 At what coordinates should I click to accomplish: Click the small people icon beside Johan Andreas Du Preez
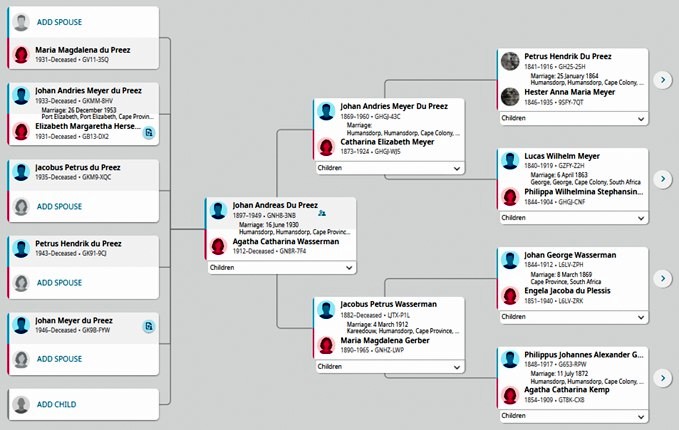click(x=322, y=213)
